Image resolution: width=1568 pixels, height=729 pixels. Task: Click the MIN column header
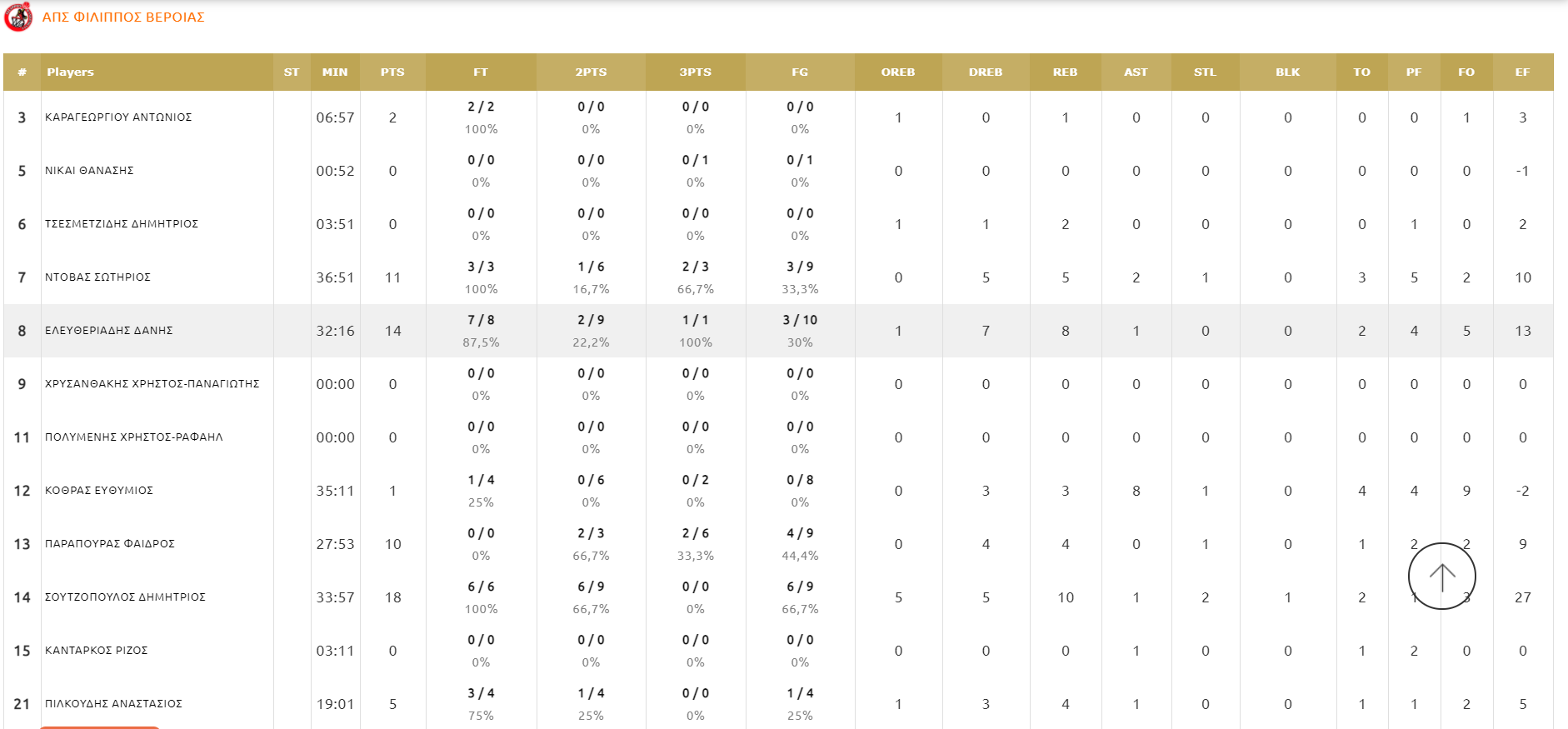335,72
